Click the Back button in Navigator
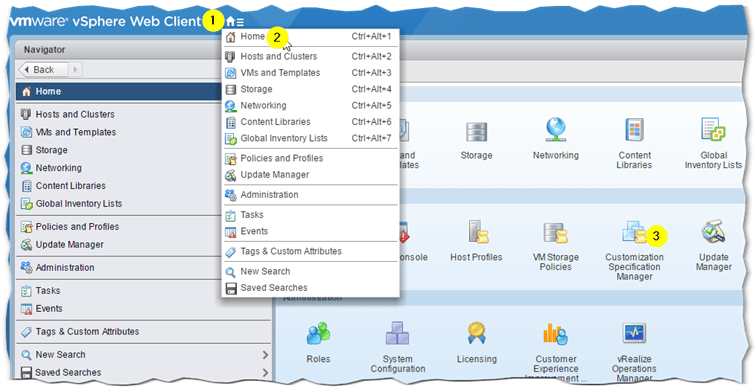The image size is (756, 392). point(43,70)
